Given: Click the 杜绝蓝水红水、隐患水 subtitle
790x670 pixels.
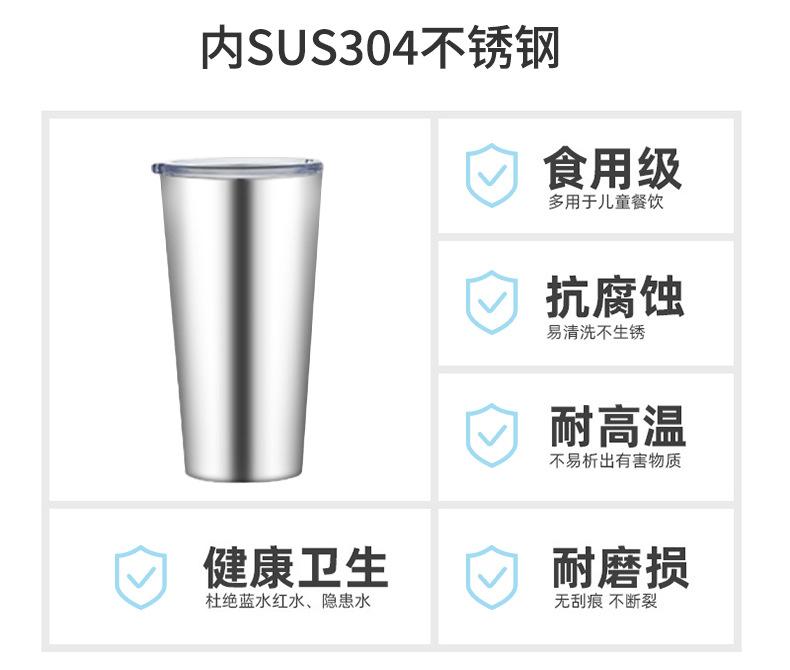Looking at the screenshot, I should point(288,601).
